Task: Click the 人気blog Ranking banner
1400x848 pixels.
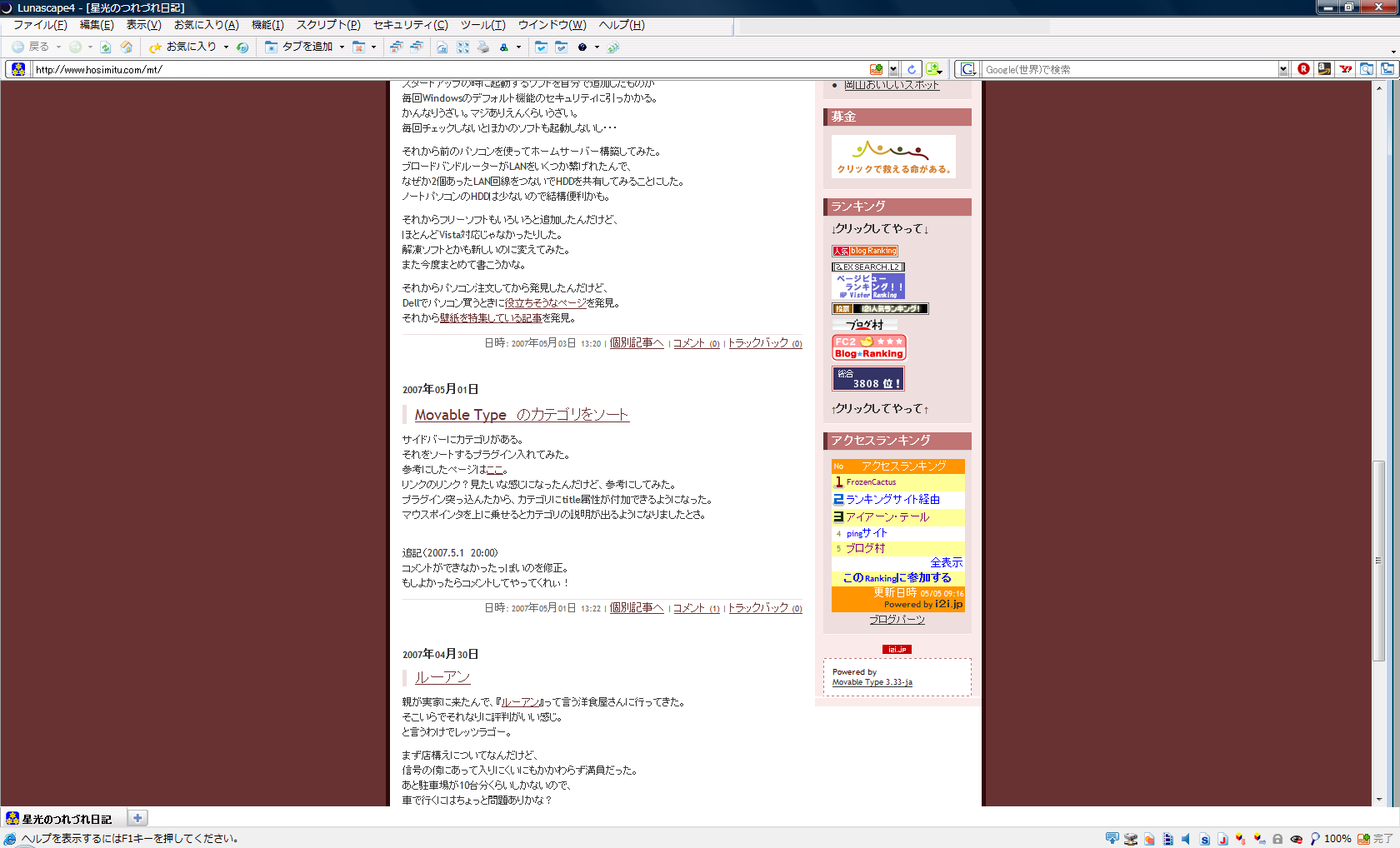Action: (x=864, y=251)
